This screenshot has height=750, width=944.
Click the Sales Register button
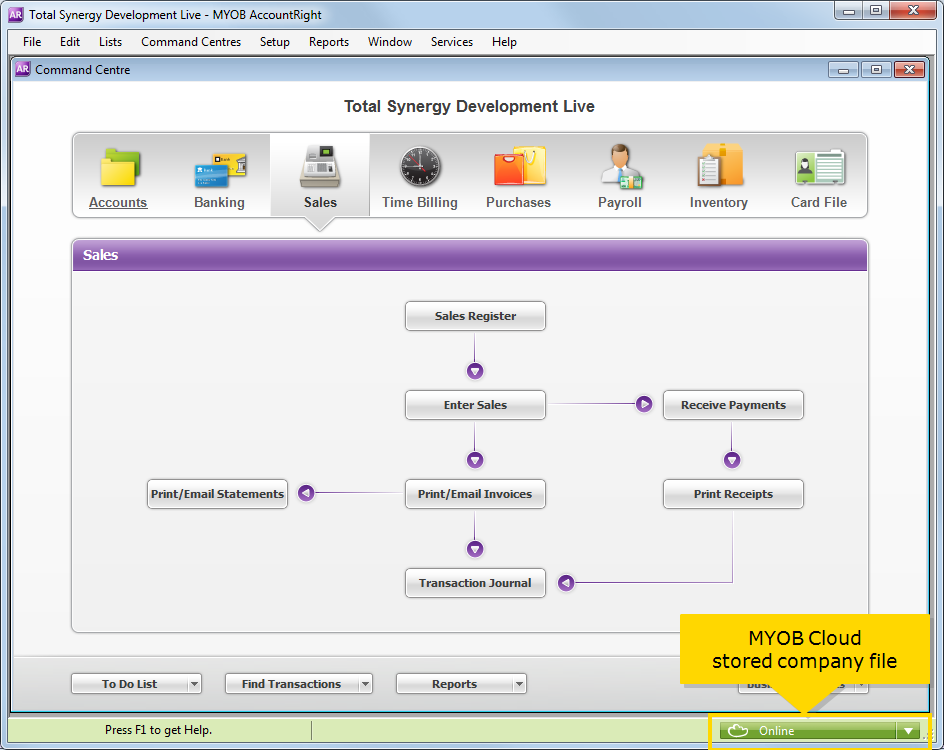click(475, 315)
